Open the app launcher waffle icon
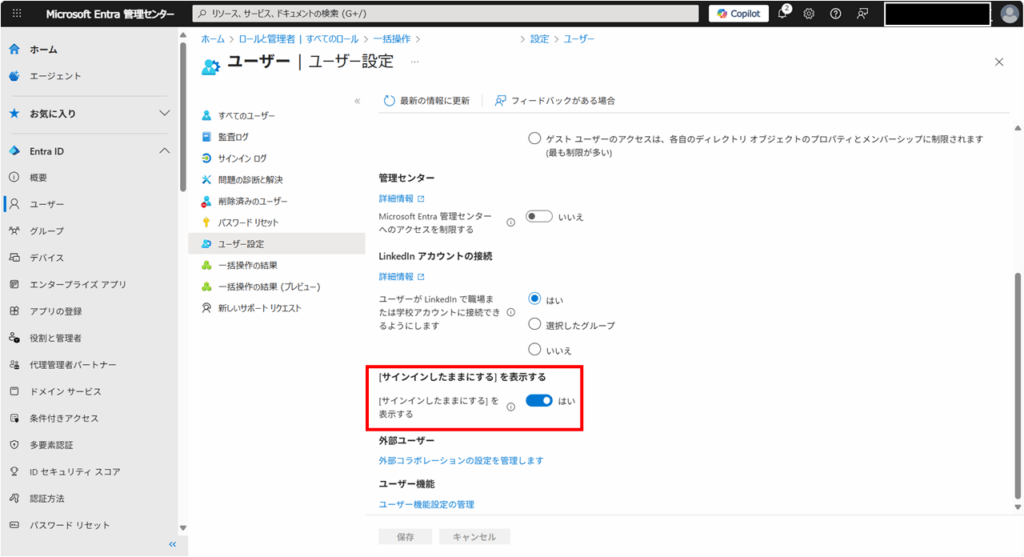The width and height of the screenshot is (1024, 557). [x=16, y=14]
